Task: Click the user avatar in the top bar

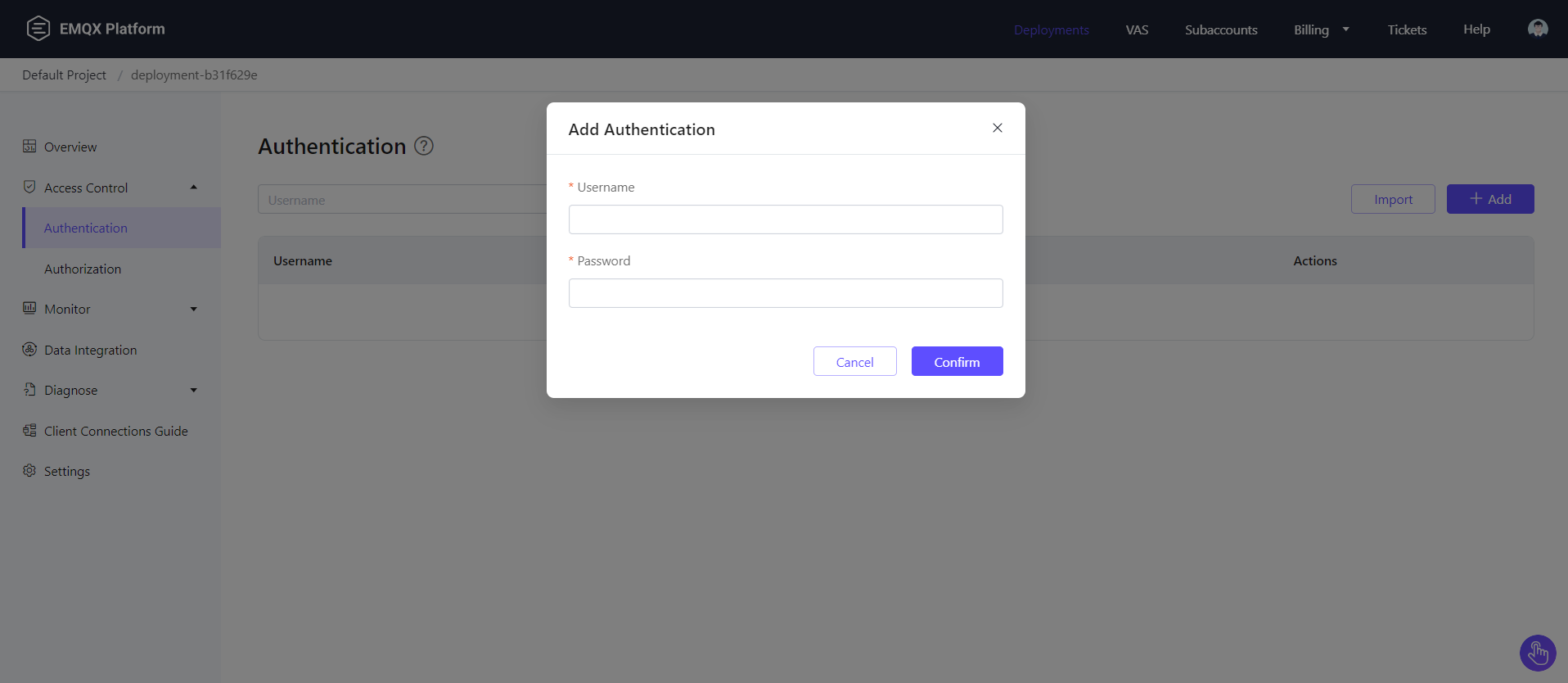Action: pyautogui.click(x=1537, y=28)
